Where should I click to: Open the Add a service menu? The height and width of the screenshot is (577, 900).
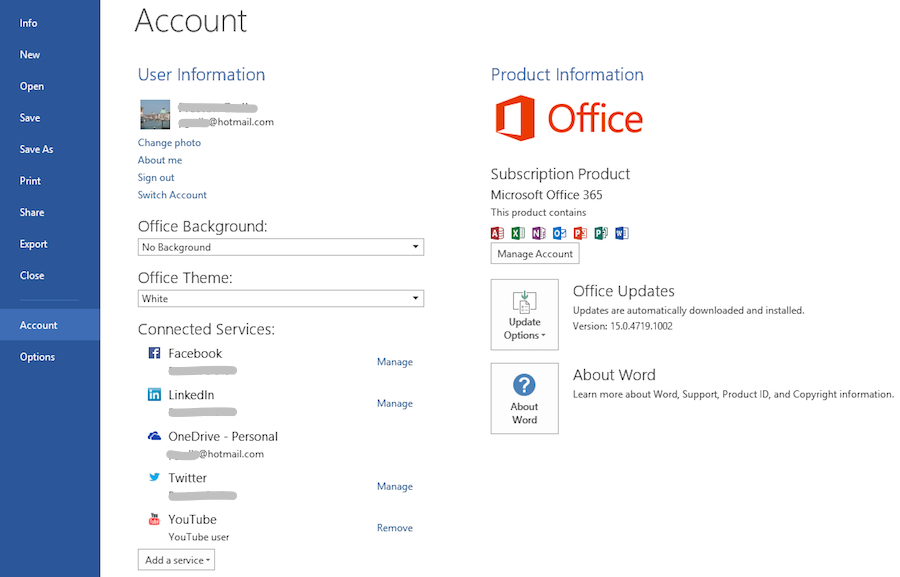(x=176, y=559)
